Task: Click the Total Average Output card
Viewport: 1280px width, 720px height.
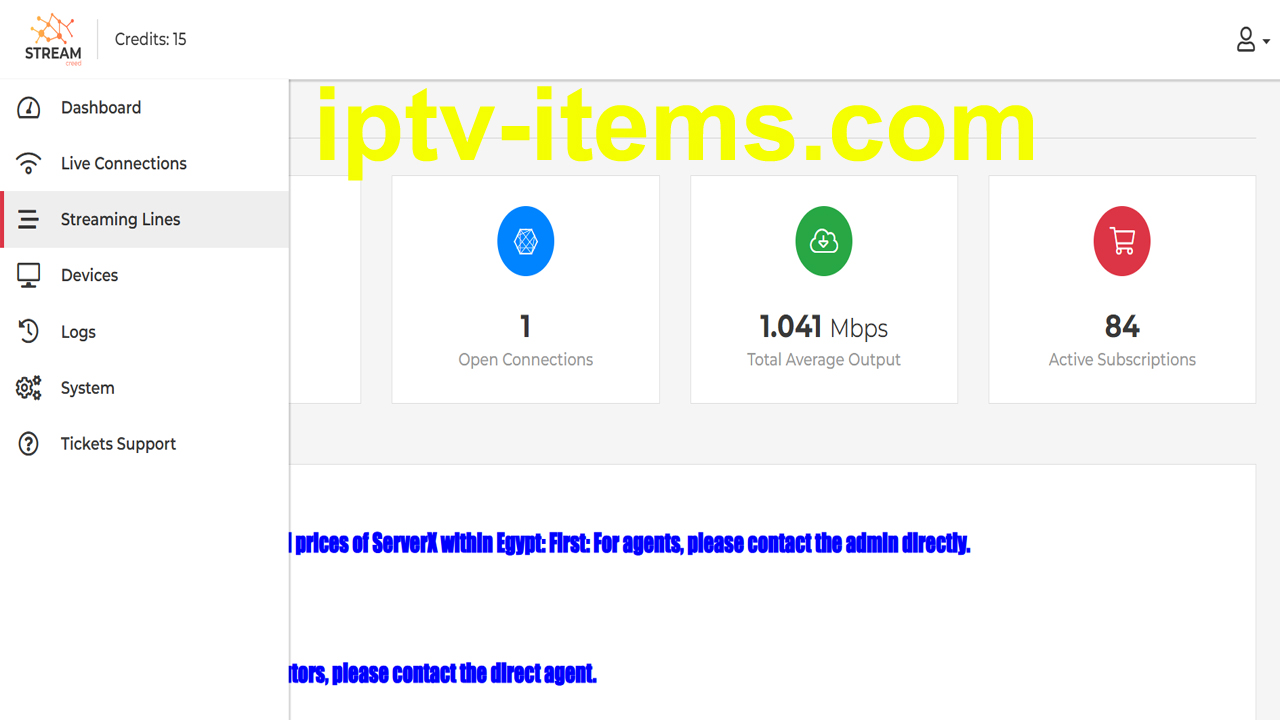Action: tap(824, 290)
